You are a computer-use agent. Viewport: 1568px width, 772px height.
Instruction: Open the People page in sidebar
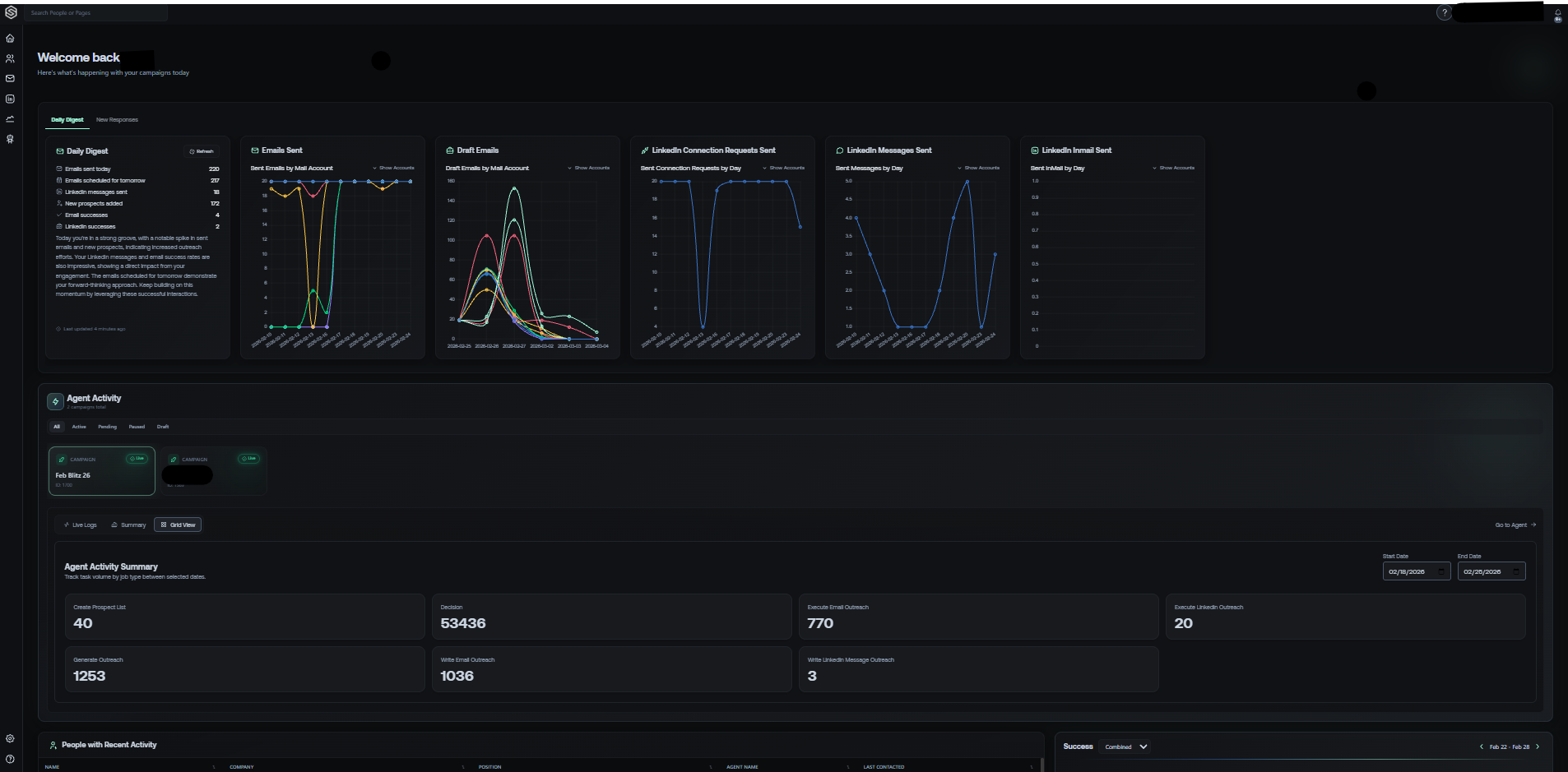(x=10, y=58)
